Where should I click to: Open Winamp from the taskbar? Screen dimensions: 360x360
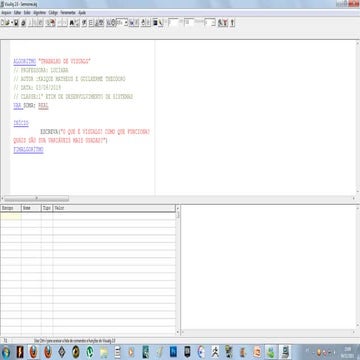pyautogui.click(x=20, y=352)
